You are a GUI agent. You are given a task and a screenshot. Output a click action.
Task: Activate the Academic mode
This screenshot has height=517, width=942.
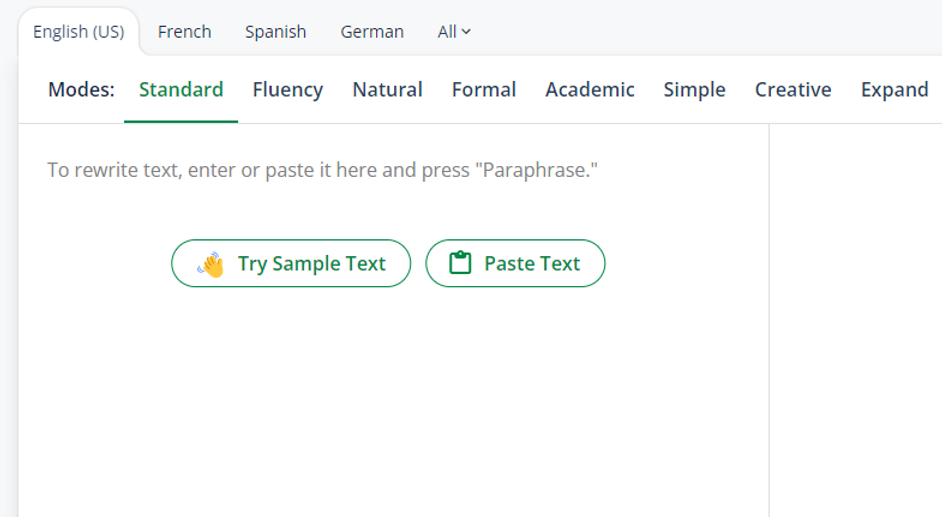click(589, 89)
